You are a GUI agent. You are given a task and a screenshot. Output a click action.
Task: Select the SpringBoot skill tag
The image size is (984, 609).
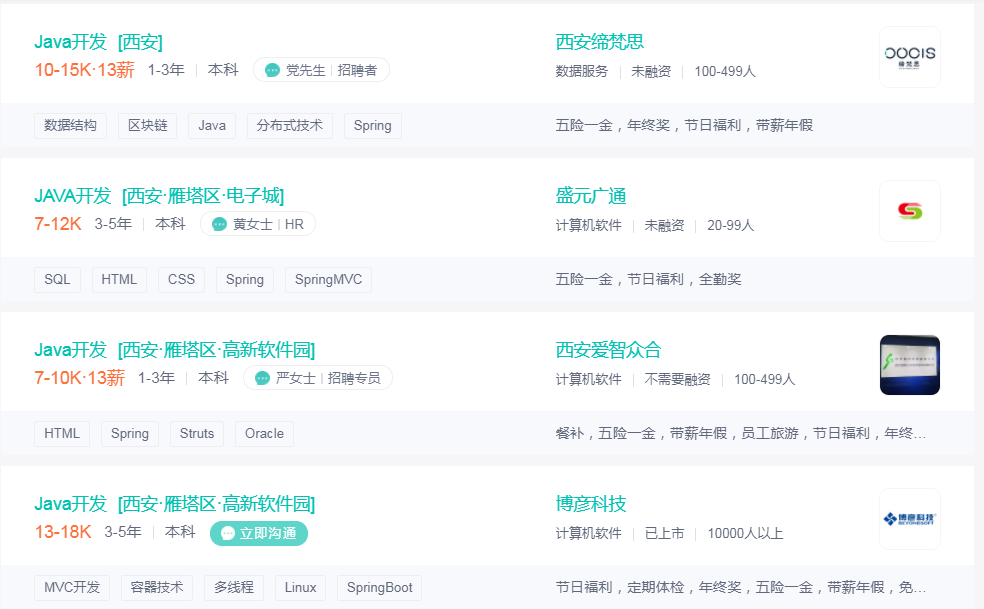[380, 588]
